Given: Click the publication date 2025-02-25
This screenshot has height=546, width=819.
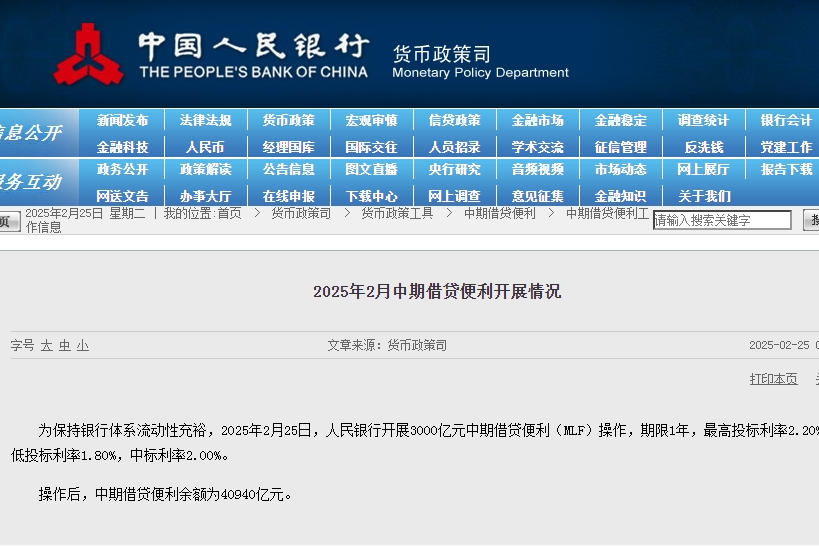Looking at the screenshot, I should (779, 345).
